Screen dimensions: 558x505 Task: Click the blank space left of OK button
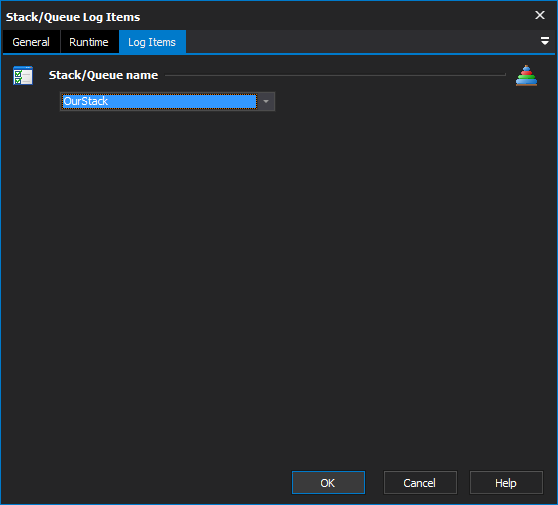[146, 483]
